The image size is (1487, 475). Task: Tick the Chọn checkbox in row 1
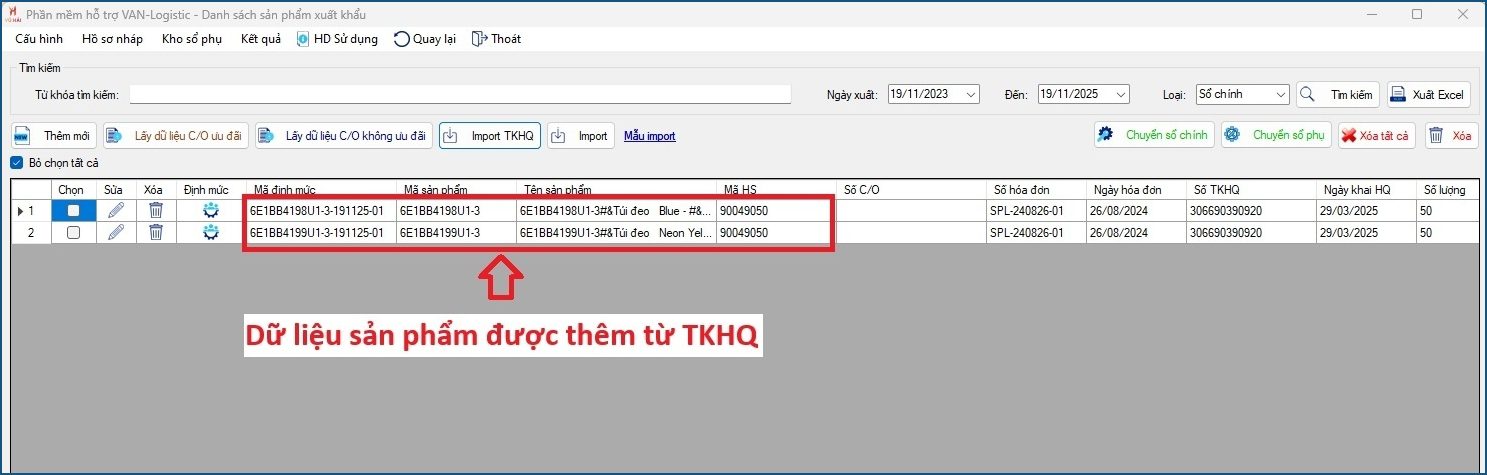coord(73,211)
